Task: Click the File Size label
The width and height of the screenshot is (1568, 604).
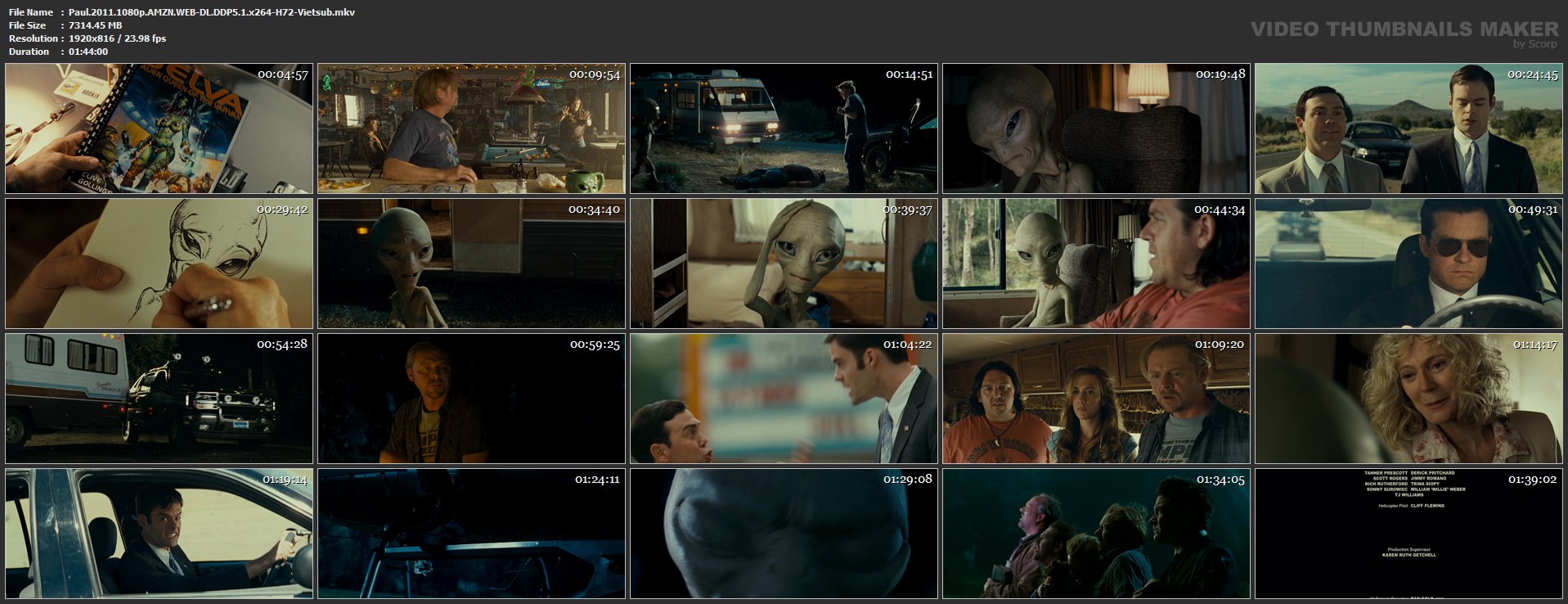Action: coord(28,25)
